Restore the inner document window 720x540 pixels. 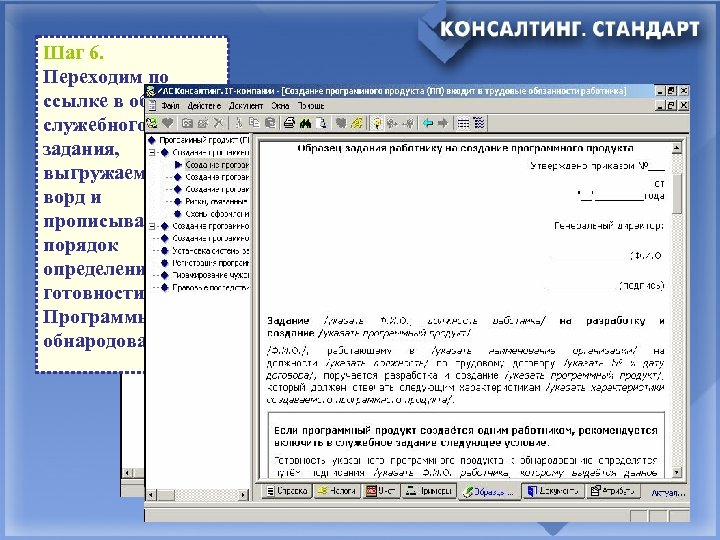[671, 106]
